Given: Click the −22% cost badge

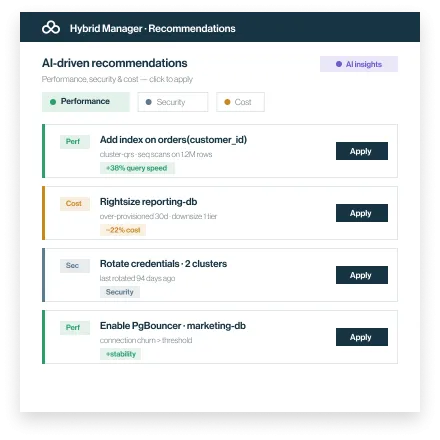Looking at the screenshot, I should point(123,230).
